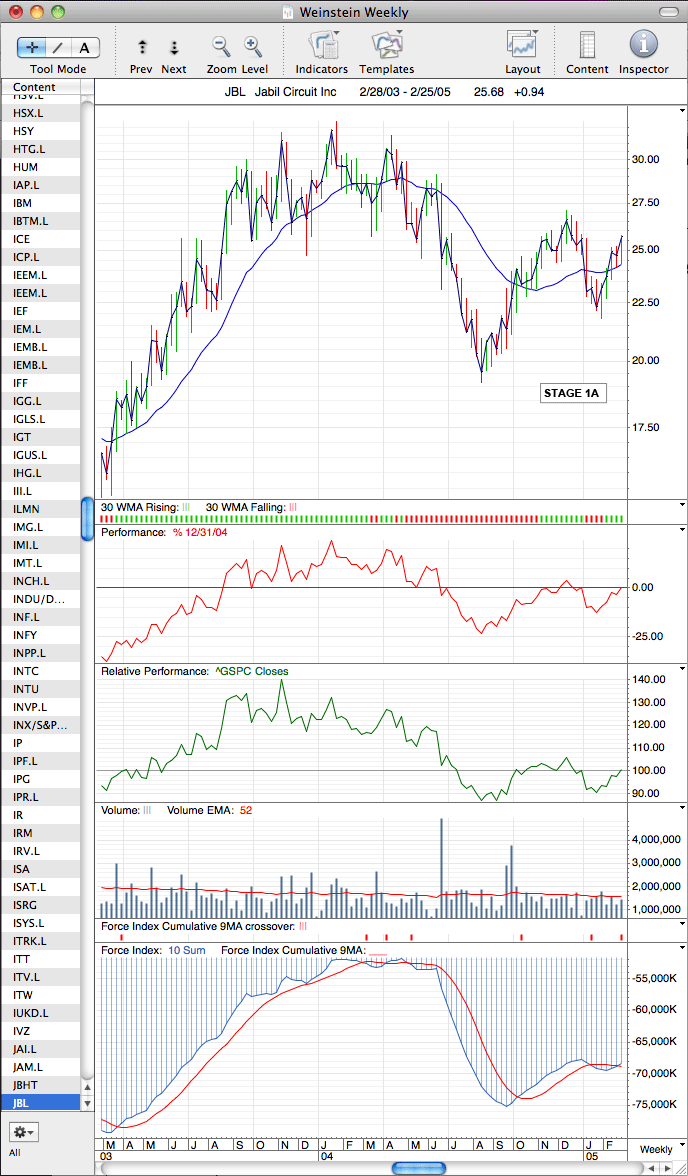
Task: Open 30 WMA pane options triangle
Action: [x=682, y=505]
